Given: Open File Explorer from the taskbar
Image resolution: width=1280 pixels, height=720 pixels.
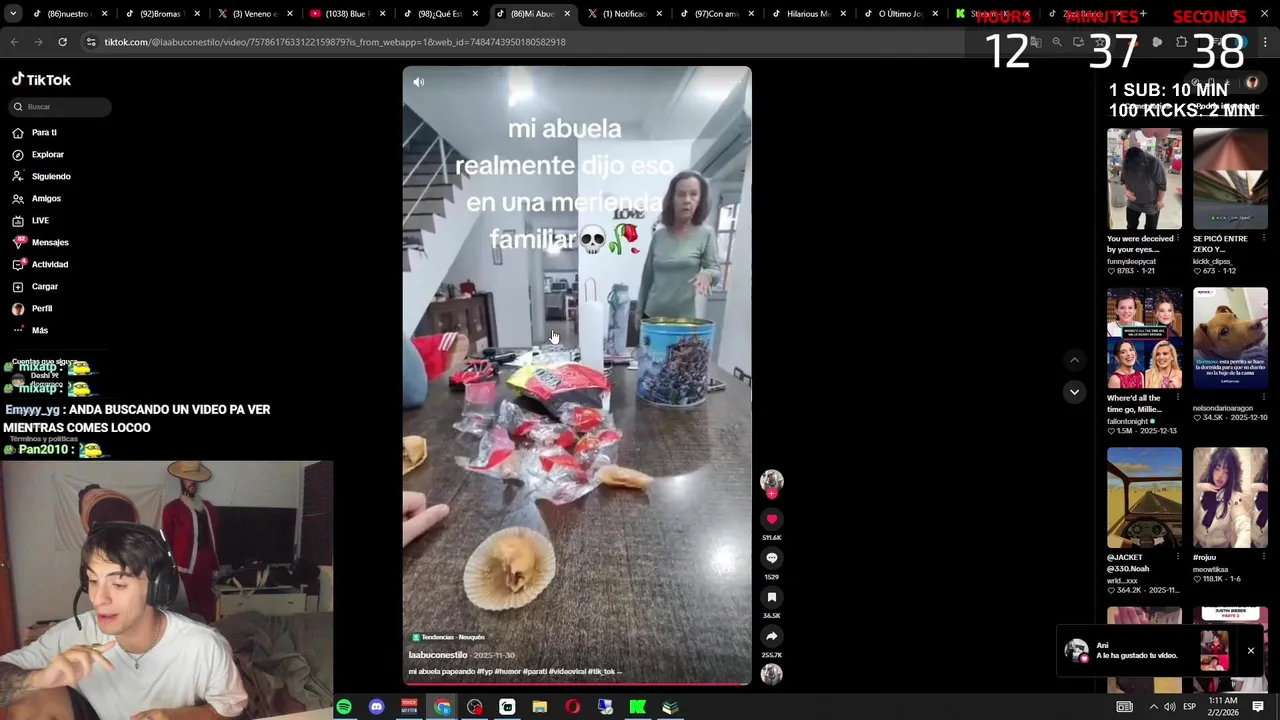Looking at the screenshot, I should click(x=540, y=707).
